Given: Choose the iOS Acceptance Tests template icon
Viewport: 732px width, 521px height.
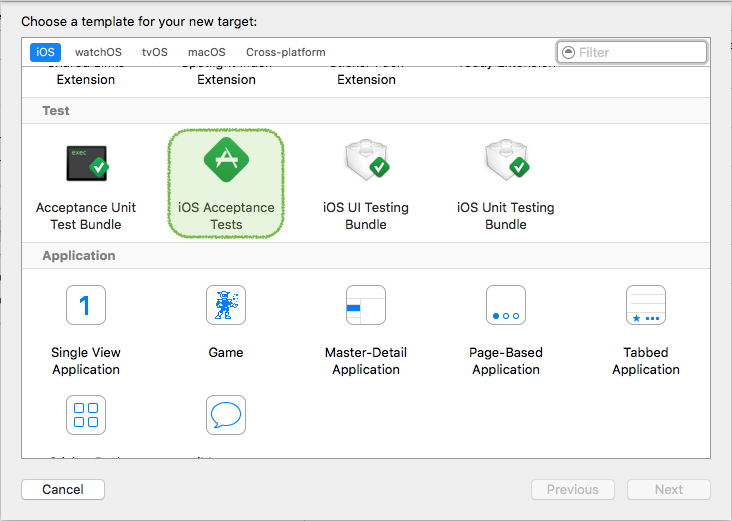Looking at the screenshot, I should (226, 160).
